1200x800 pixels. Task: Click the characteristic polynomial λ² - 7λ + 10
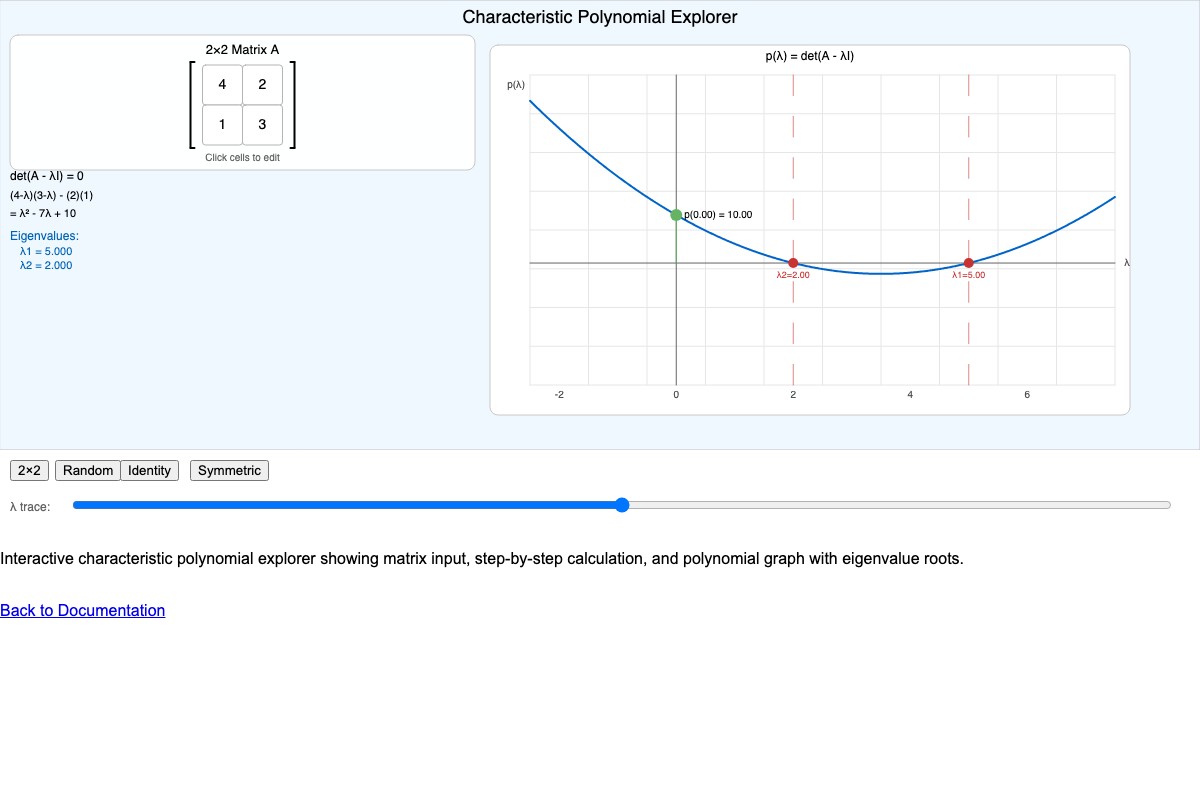tap(41, 213)
